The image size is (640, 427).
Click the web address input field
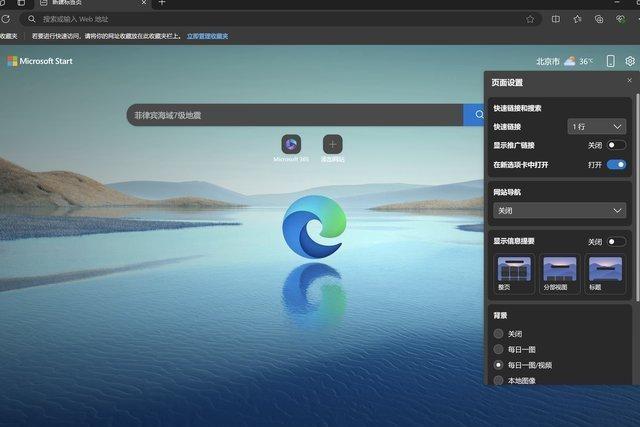(x=282, y=19)
